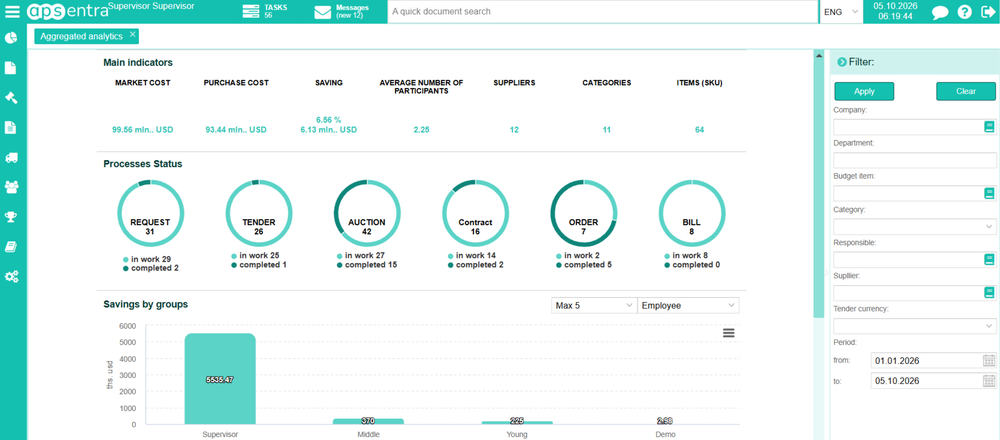Open the trophy sidebar icon

pos(11,217)
